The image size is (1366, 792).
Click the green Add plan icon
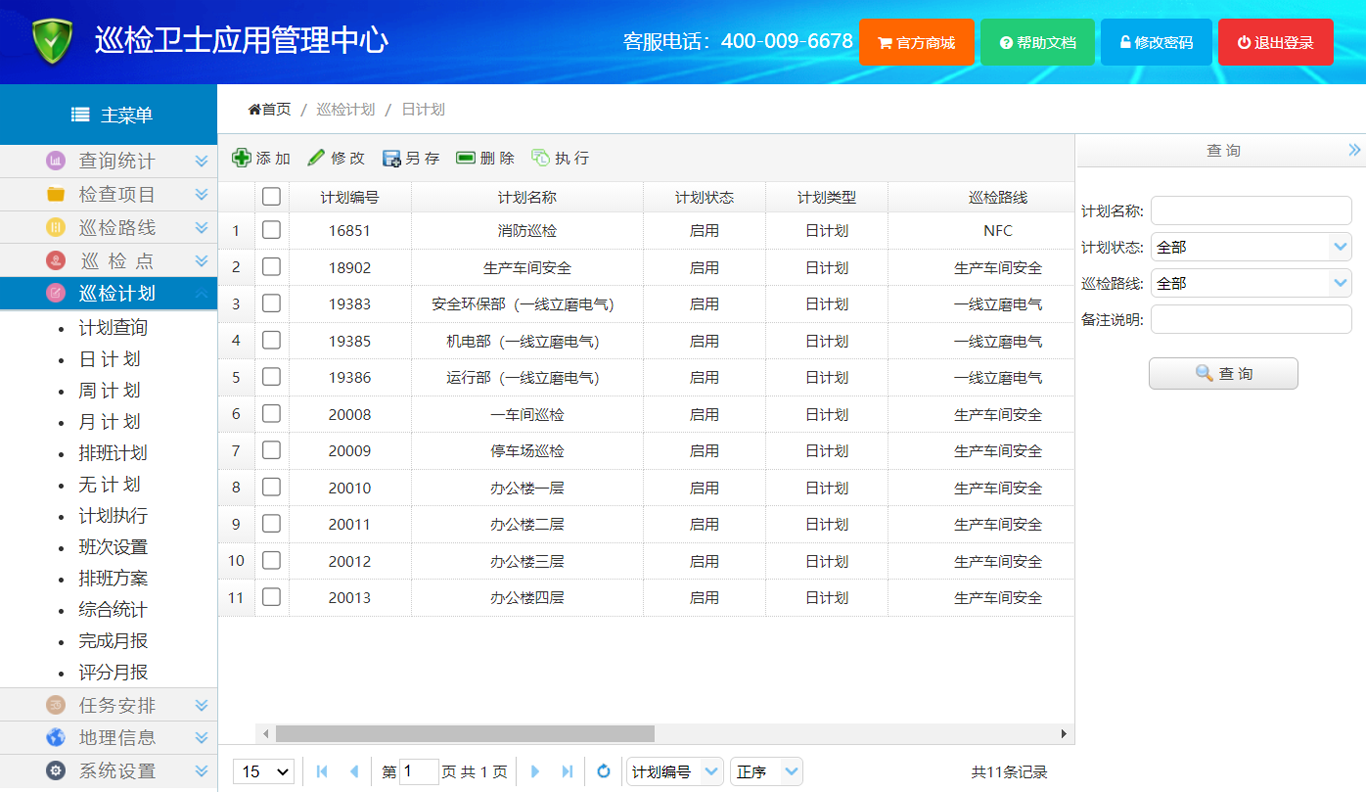coord(242,158)
